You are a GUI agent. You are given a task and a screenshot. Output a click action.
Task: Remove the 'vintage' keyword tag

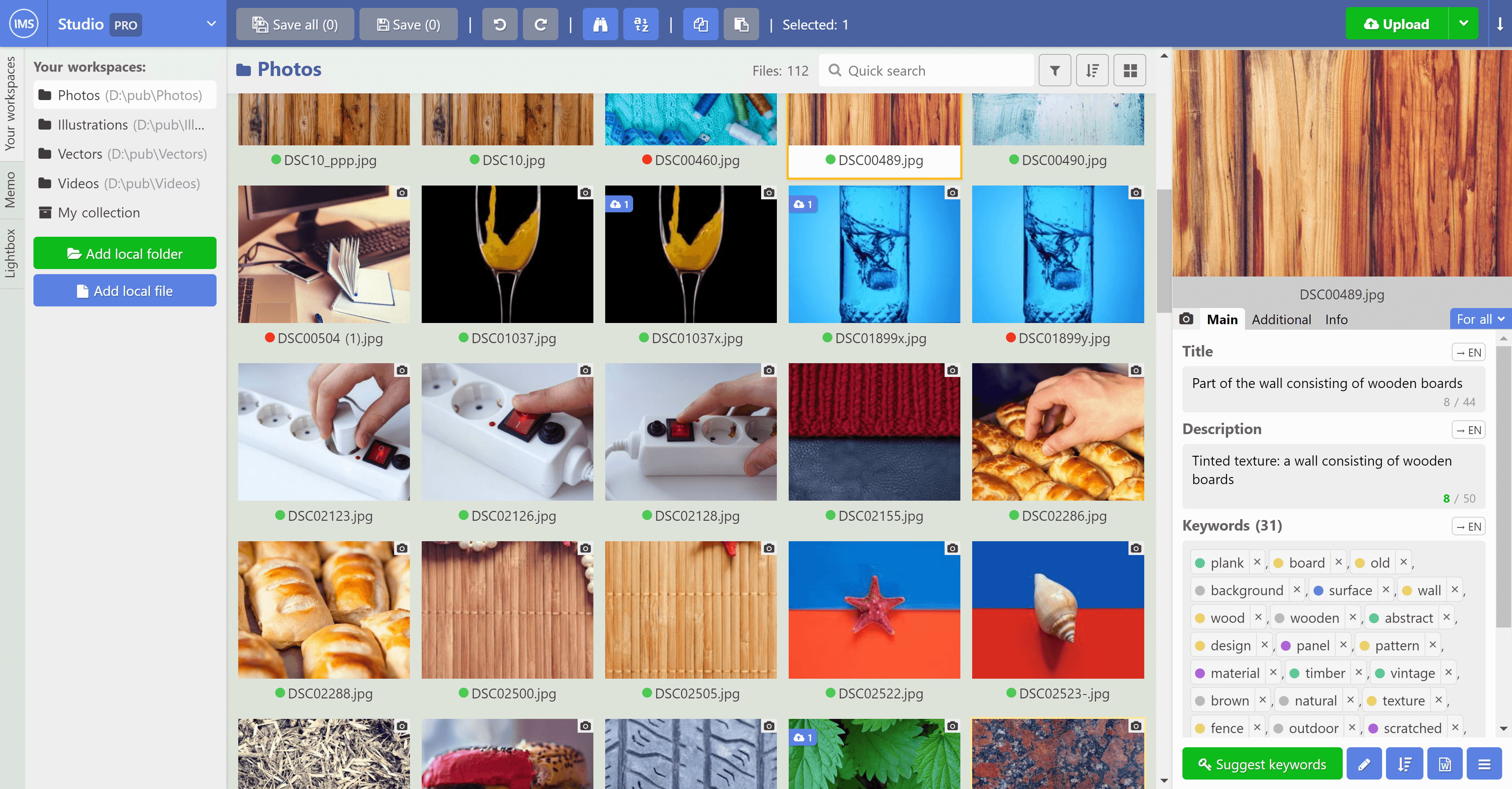(x=1449, y=672)
